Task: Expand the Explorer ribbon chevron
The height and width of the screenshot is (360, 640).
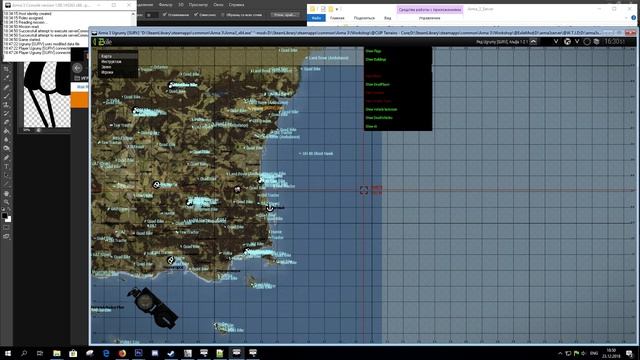Action: point(626,18)
